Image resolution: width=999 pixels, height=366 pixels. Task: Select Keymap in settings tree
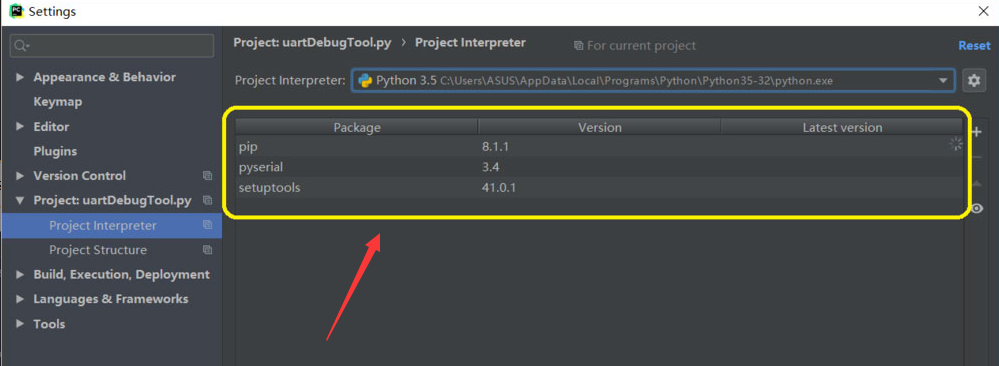pos(57,101)
